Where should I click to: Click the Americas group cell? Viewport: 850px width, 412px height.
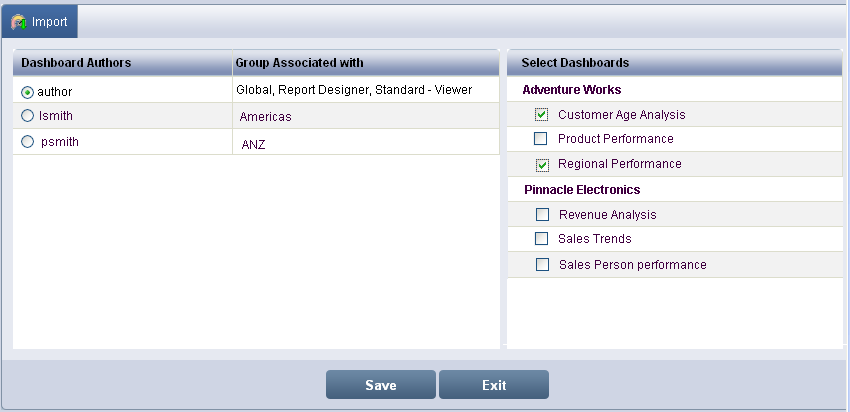pos(265,117)
